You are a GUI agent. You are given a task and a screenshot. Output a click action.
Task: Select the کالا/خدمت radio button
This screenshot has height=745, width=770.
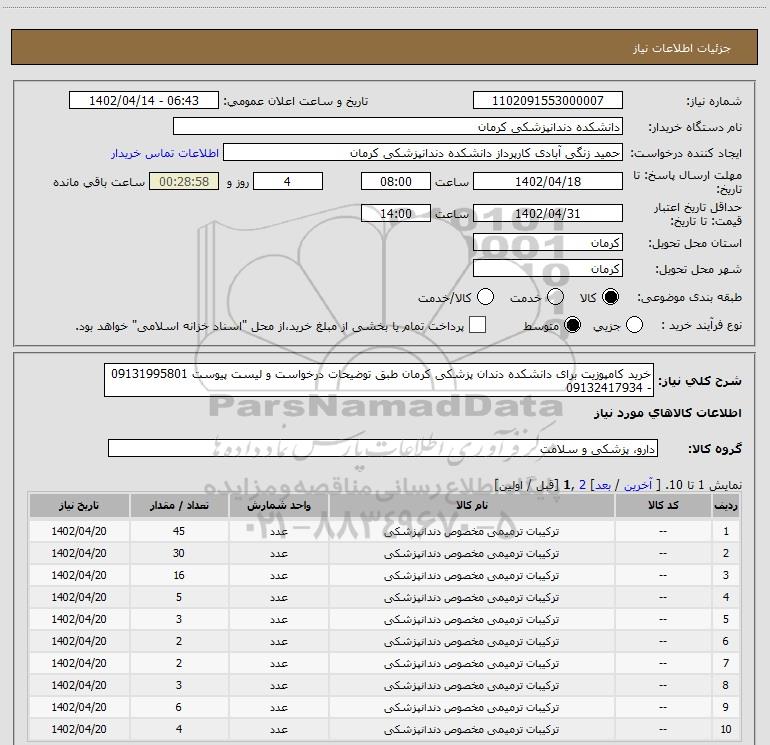pyautogui.click(x=486, y=297)
